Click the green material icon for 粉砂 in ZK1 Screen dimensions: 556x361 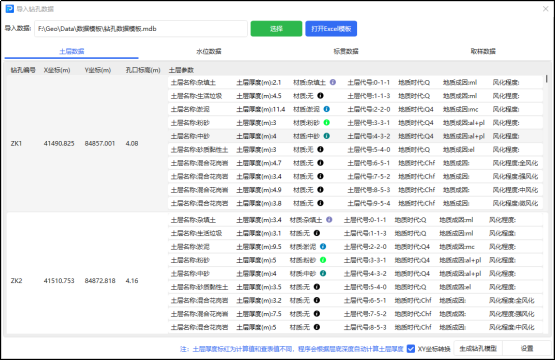327,123
